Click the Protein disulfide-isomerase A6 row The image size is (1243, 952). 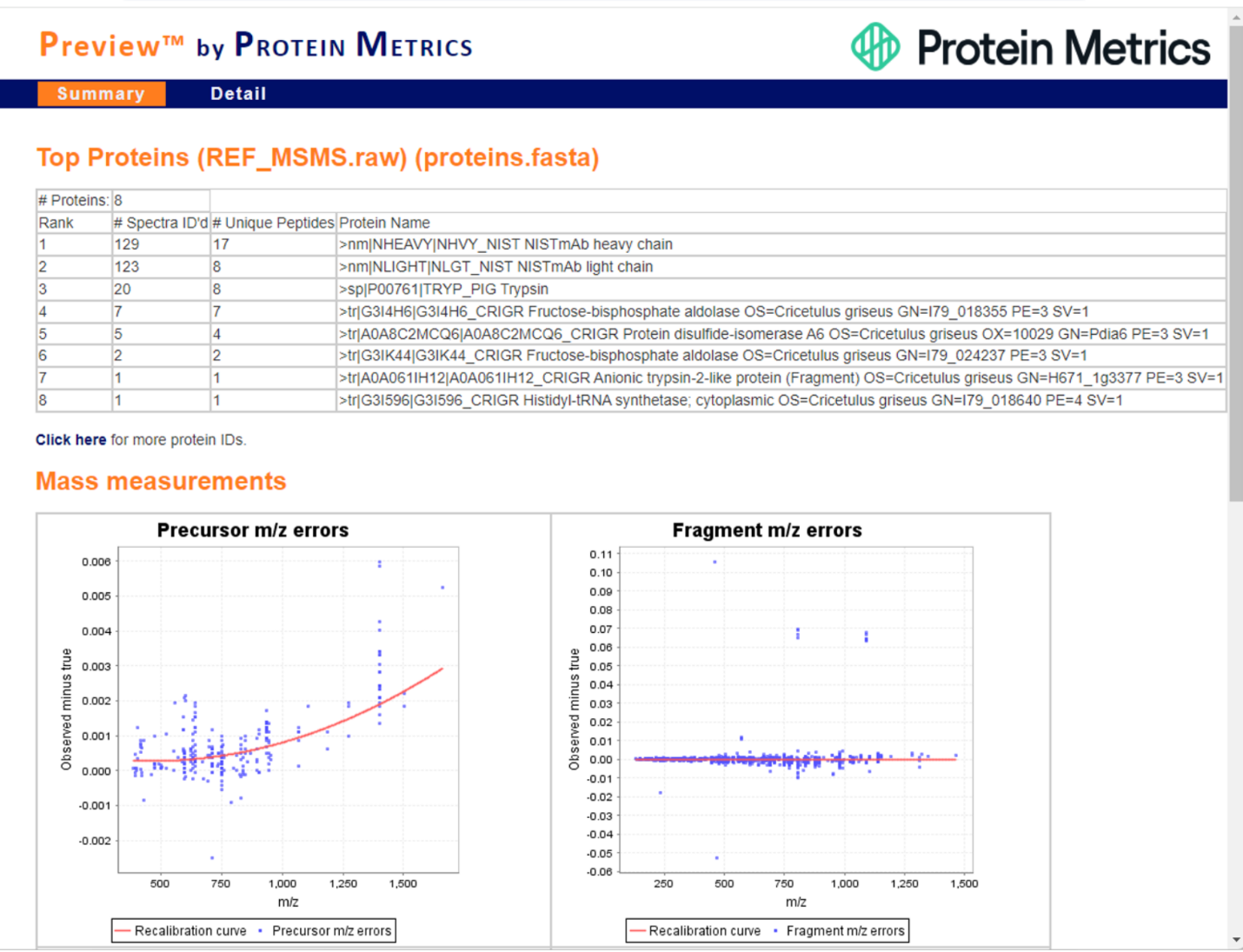[631, 334]
